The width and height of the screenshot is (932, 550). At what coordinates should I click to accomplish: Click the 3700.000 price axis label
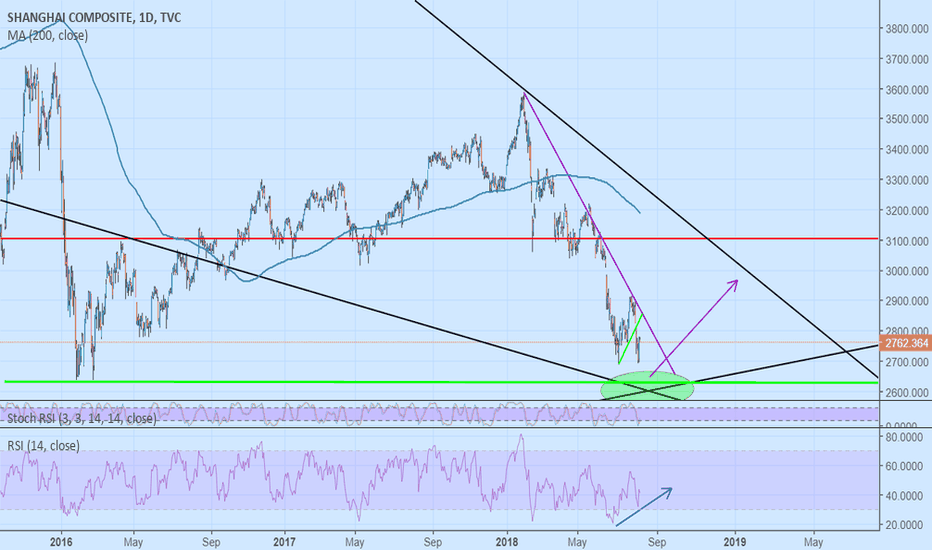click(x=906, y=59)
